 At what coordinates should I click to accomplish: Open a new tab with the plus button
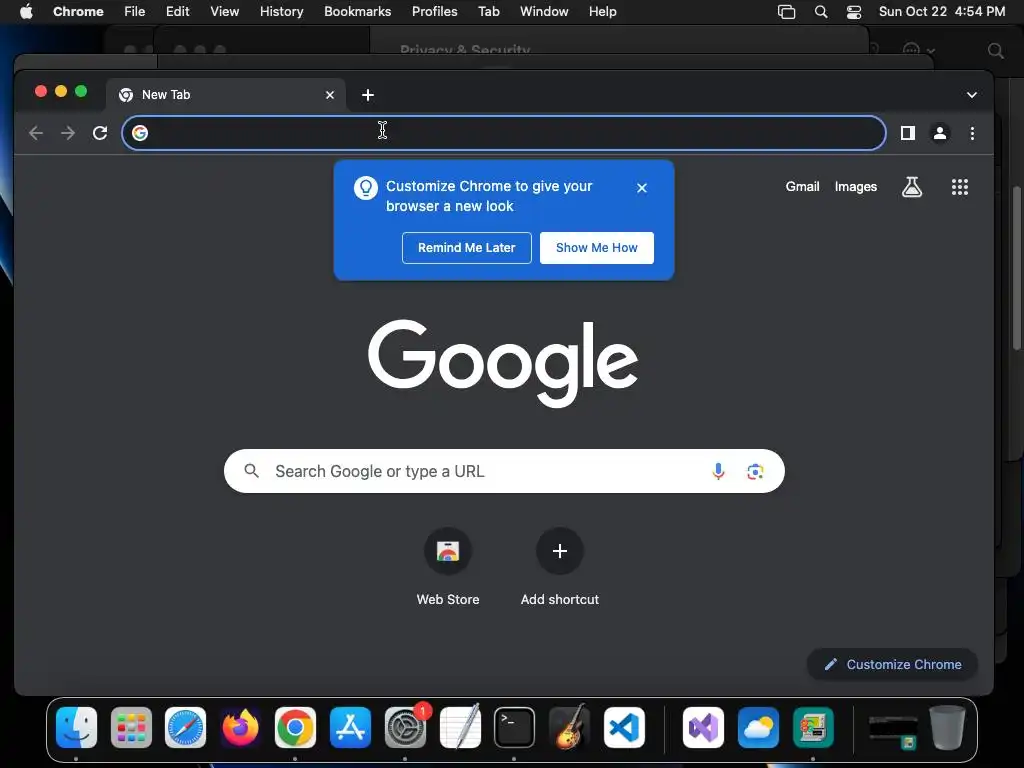pos(368,95)
